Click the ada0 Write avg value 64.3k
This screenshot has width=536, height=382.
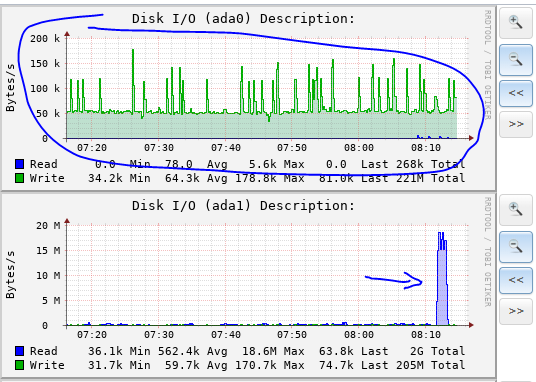click(x=182, y=178)
